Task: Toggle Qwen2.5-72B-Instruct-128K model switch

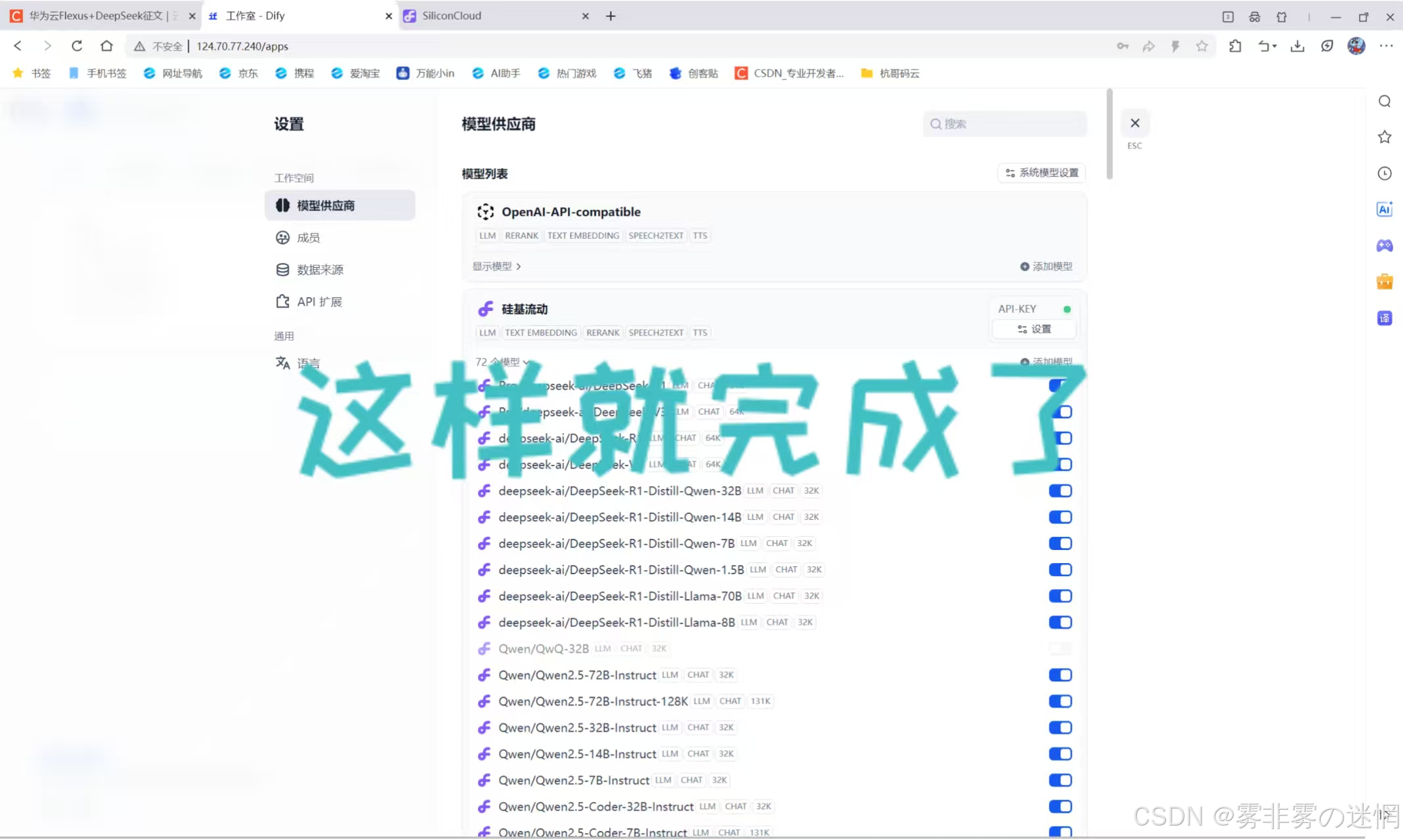Action: click(x=1060, y=701)
